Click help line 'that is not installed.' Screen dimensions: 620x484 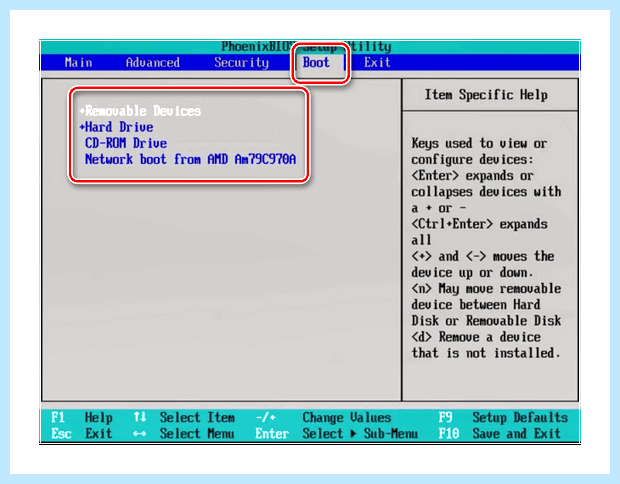pos(486,353)
